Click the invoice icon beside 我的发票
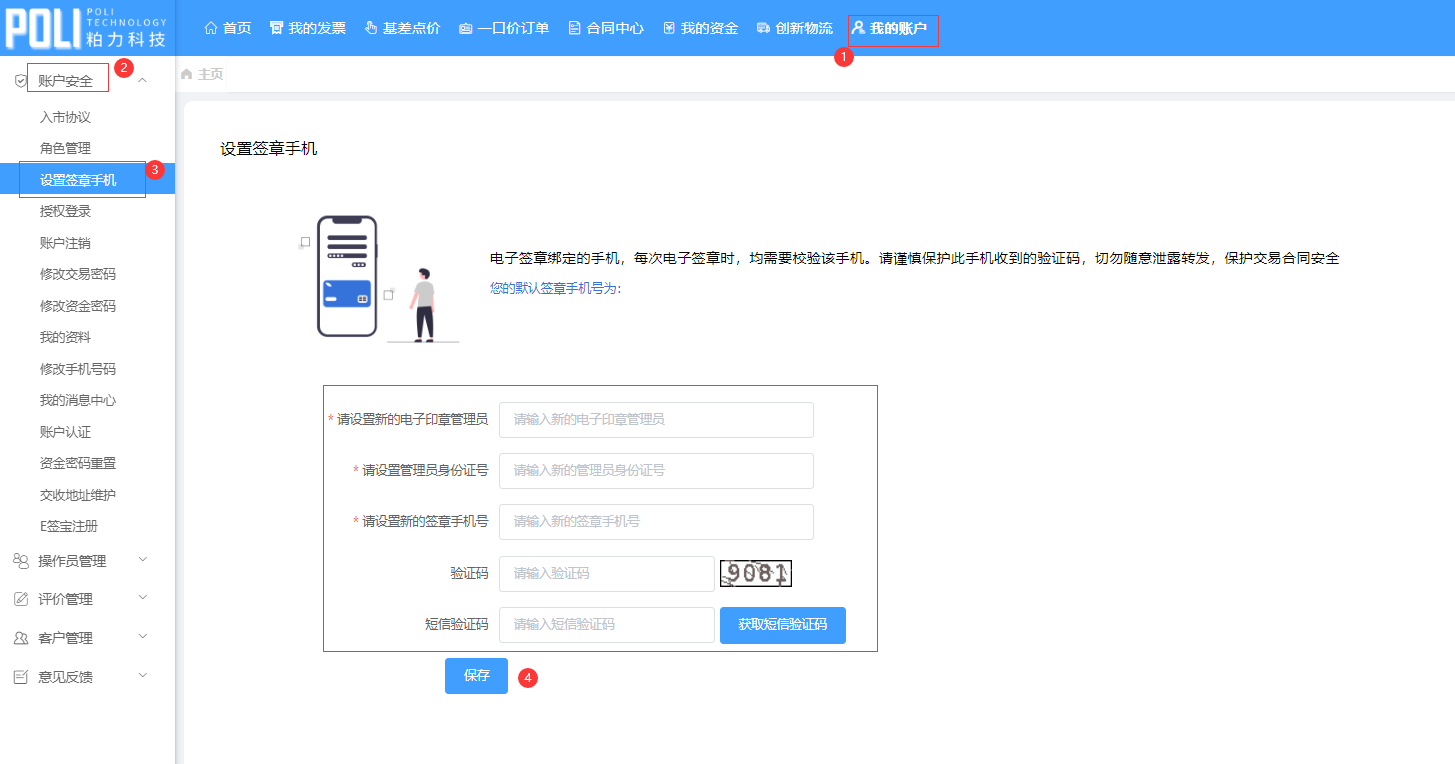1455x764 pixels. (x=277, y=28)
